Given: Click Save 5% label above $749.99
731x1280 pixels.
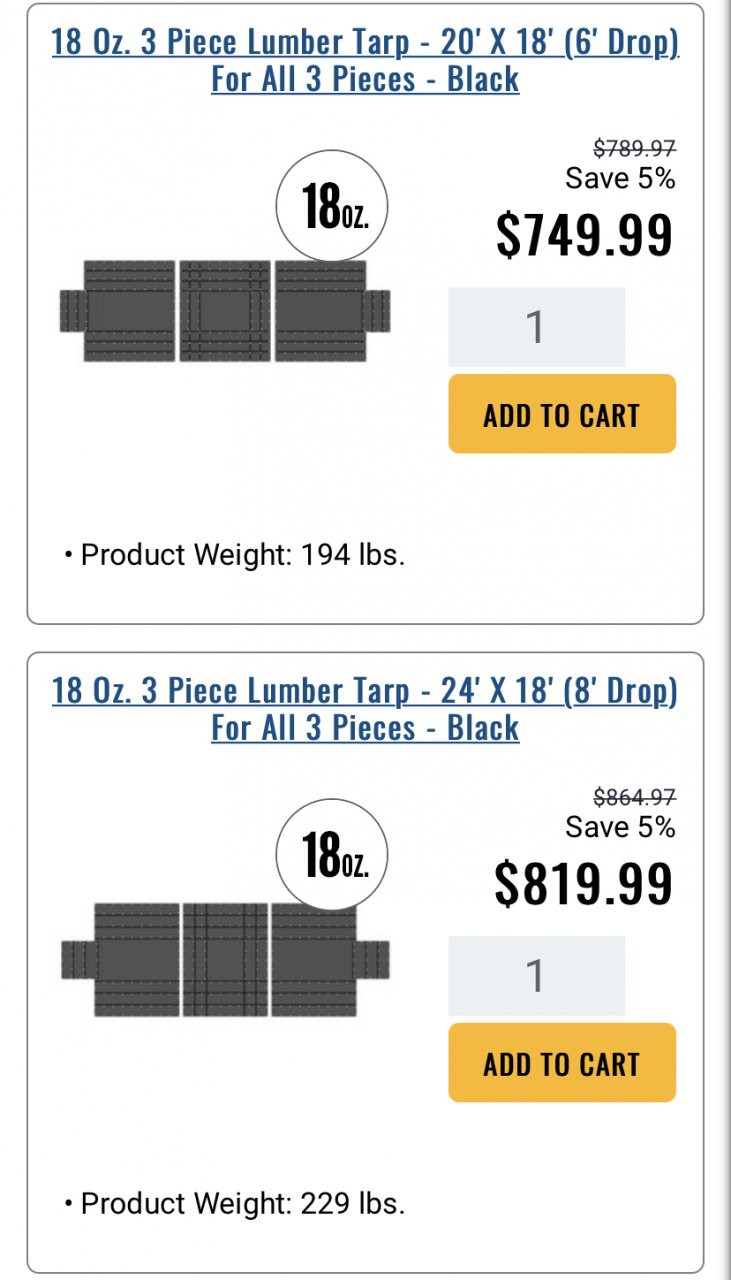Looking at the screenshot, I should coord(620,178).
